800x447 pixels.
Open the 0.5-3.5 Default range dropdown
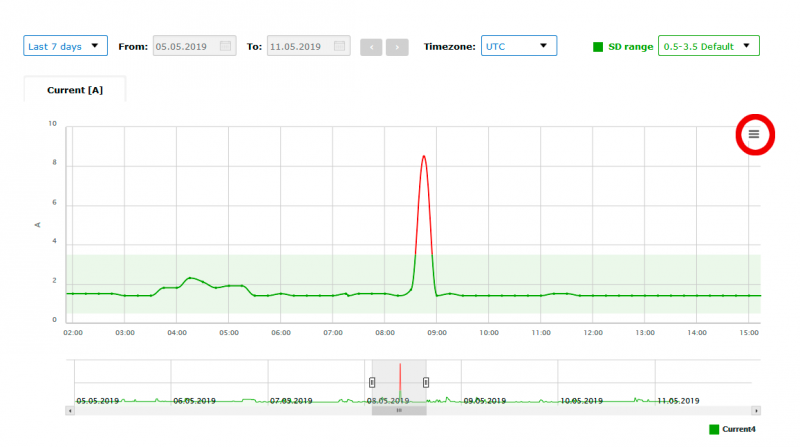[708, 46]
